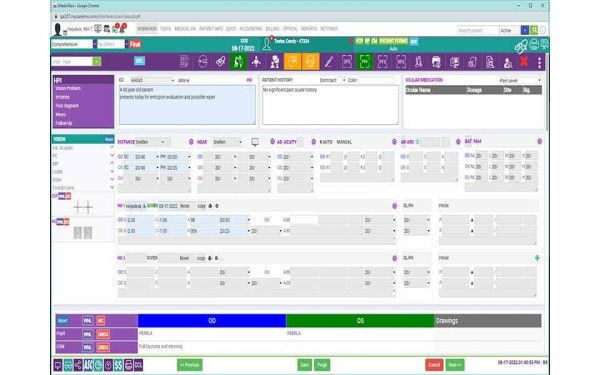Open the Billing menu

coord(272,29)
